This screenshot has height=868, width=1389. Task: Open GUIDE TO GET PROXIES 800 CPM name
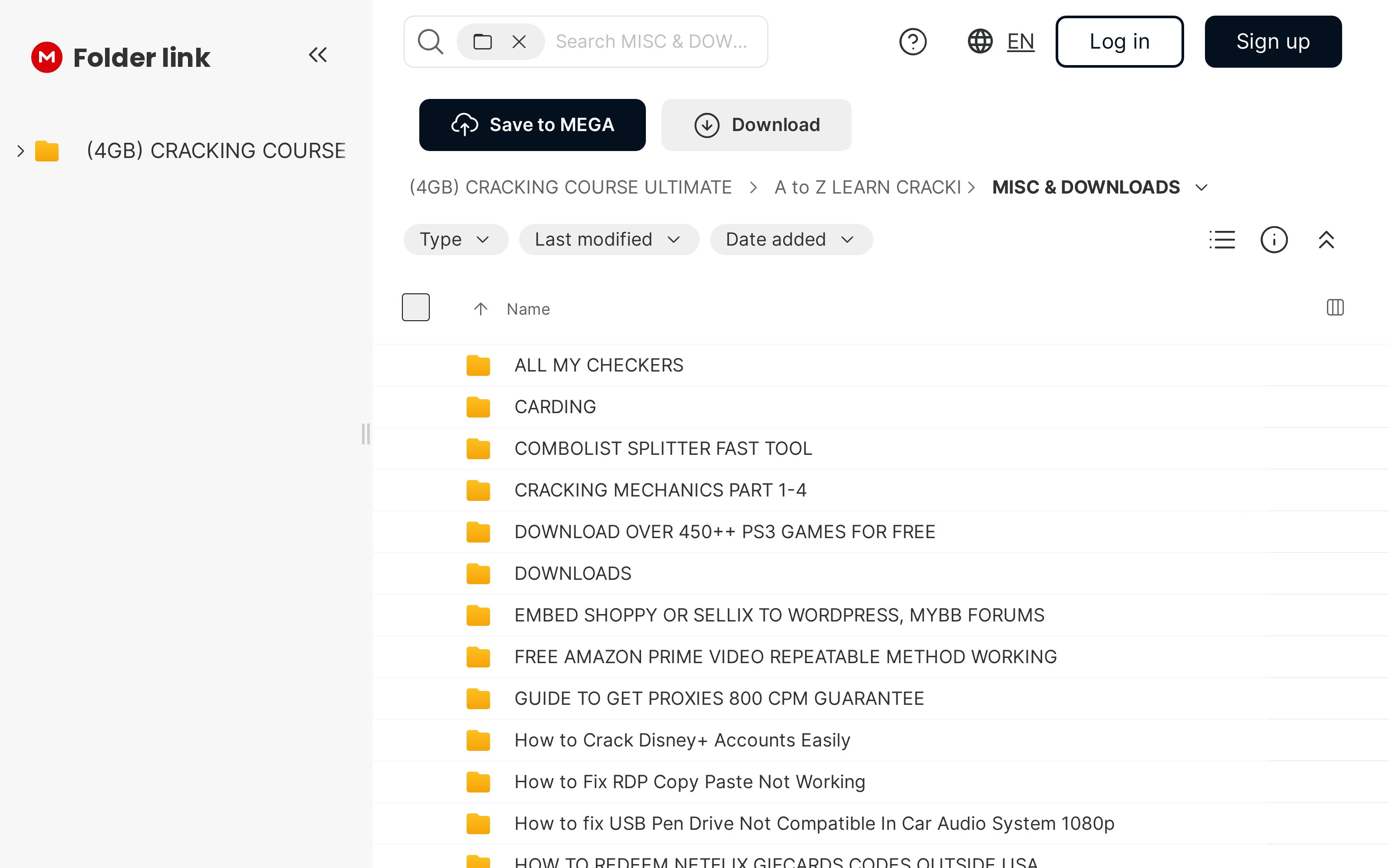(719, 699)
